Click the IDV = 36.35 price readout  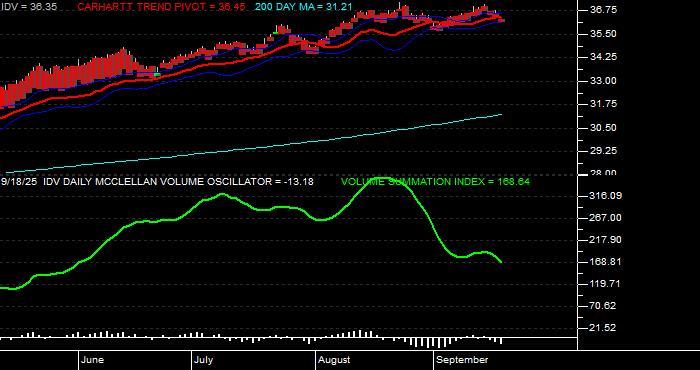pyautogui.click(x=29, y=7)
